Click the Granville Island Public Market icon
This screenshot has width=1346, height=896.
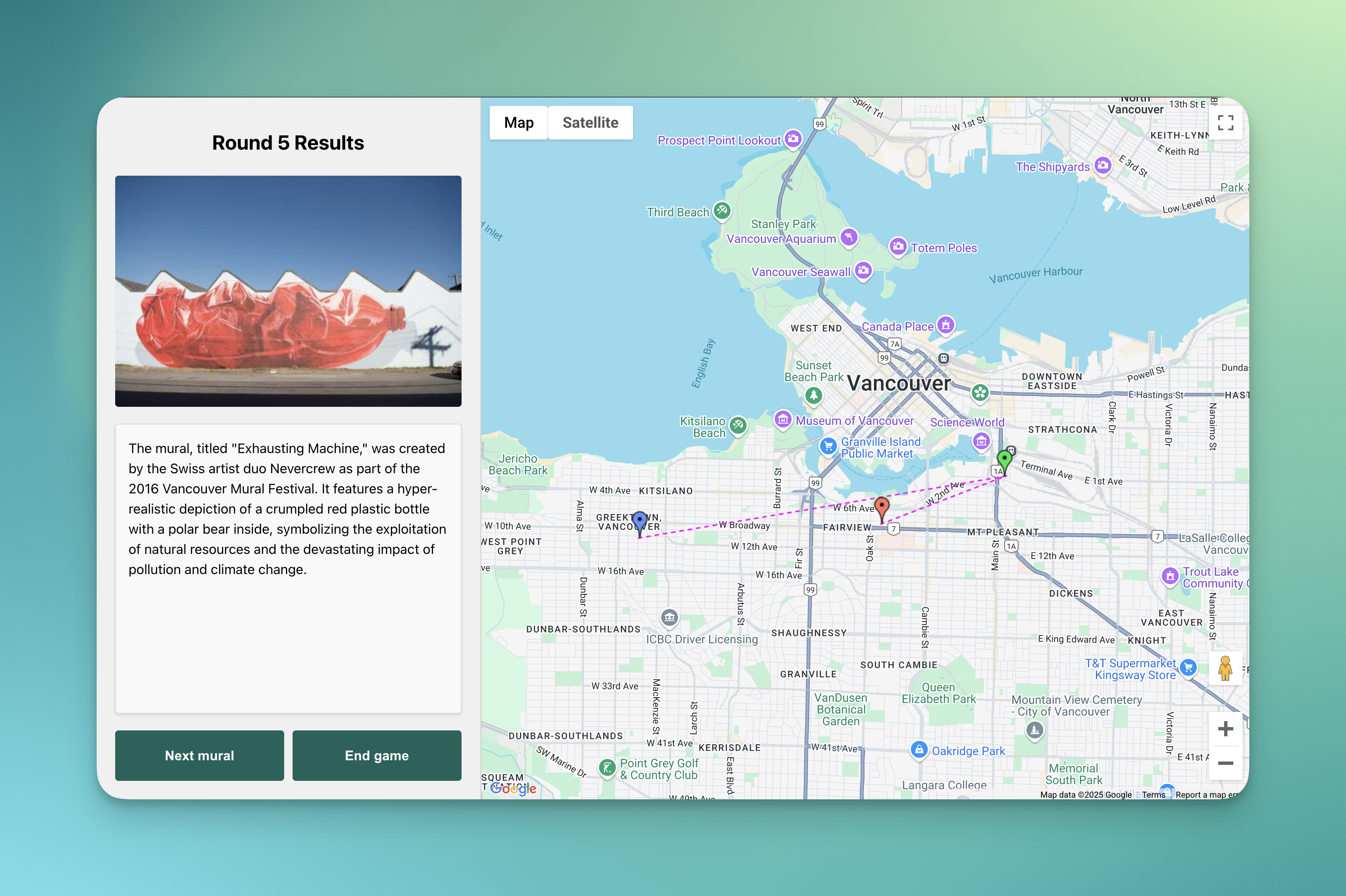tap(828, 446)
